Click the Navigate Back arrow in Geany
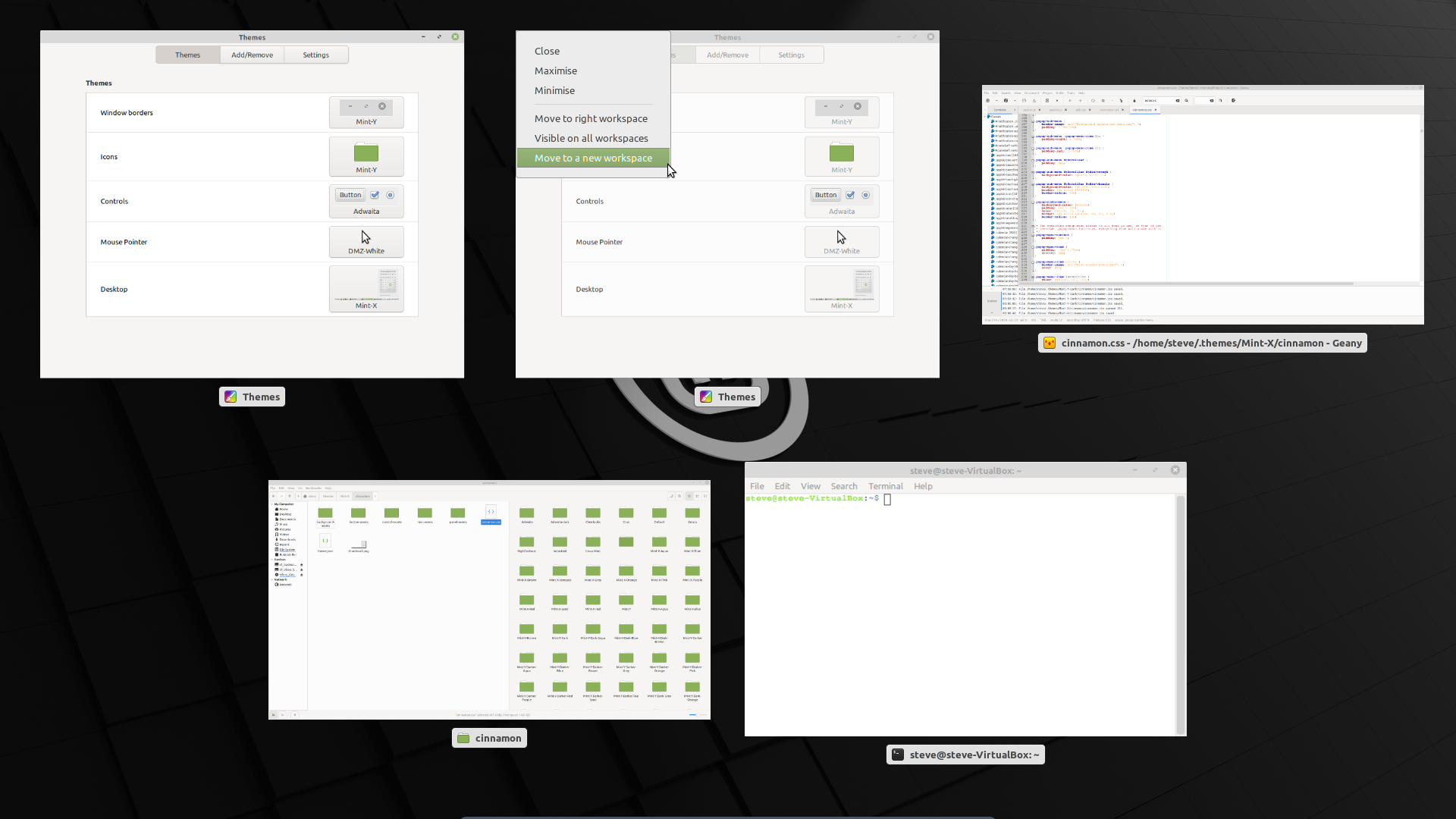This screenshot has width=1456, height=819. [1071, 101]
